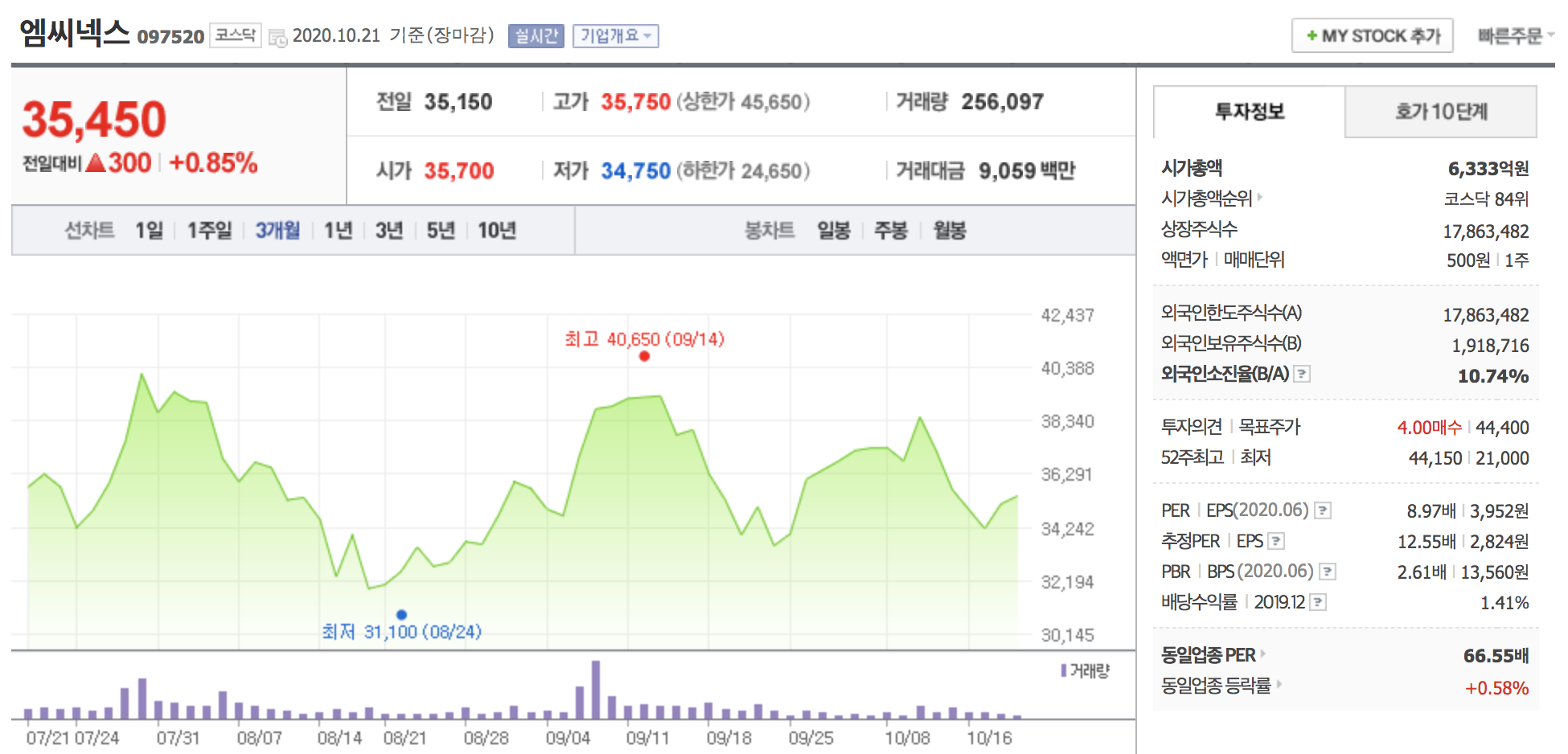Open help icon next to 추정PER EPS
1568x754 pixels.
pyautogui.click(x=1276, y=542)
